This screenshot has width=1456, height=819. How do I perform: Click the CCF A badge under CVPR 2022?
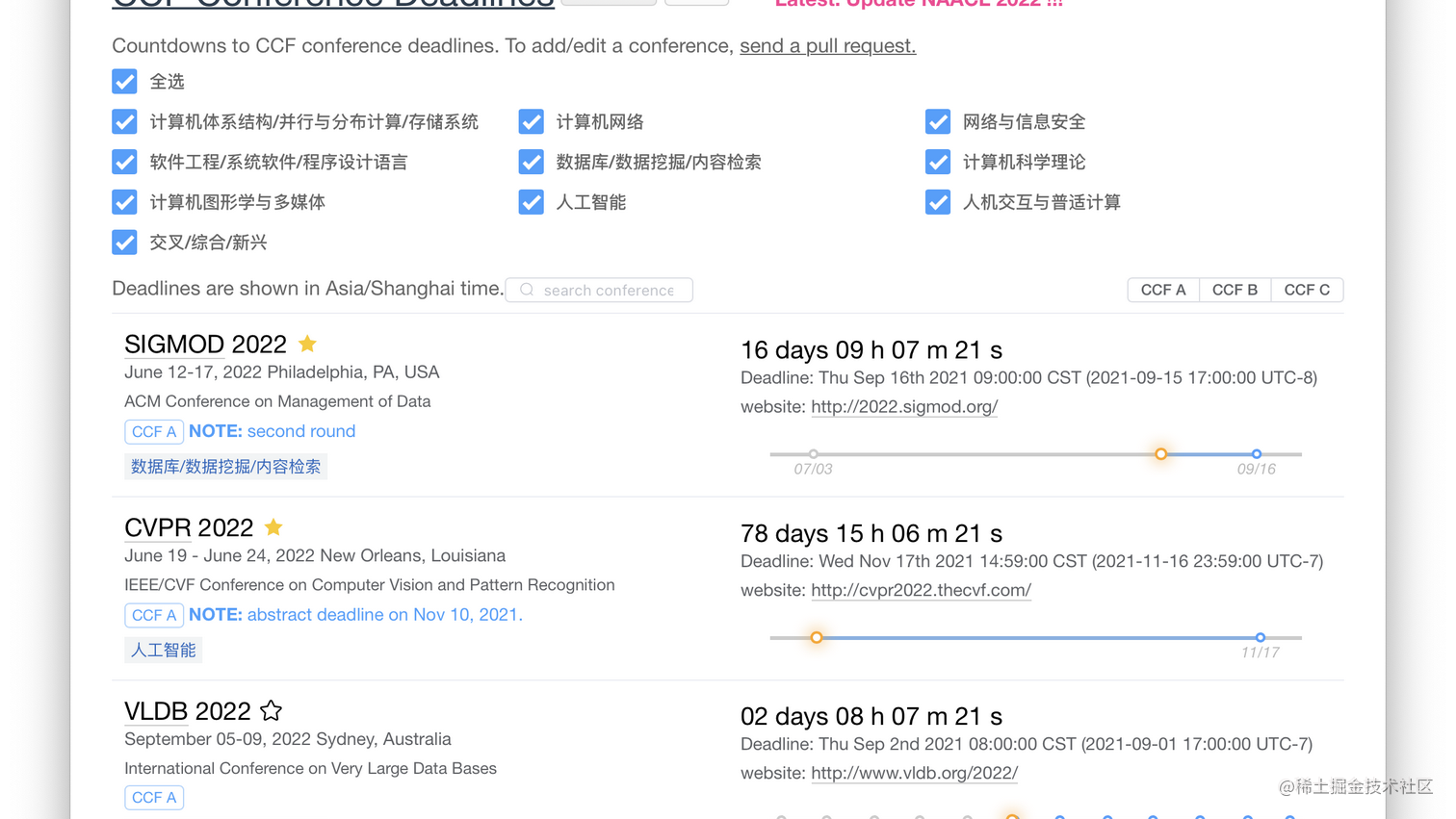coord(153,615)
